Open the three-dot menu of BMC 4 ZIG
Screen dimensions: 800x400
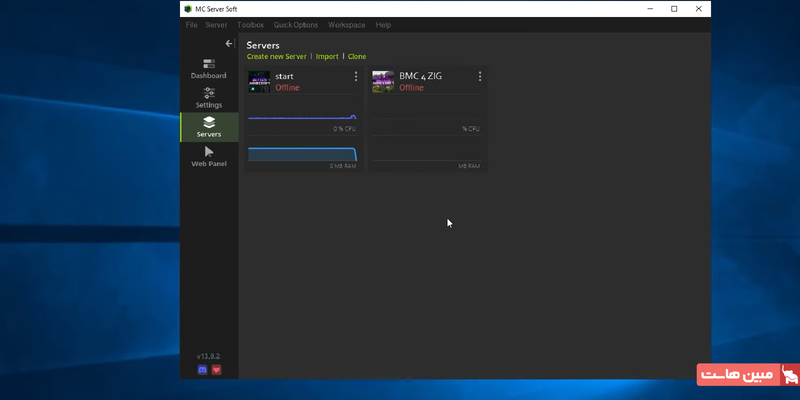[480, 77]
